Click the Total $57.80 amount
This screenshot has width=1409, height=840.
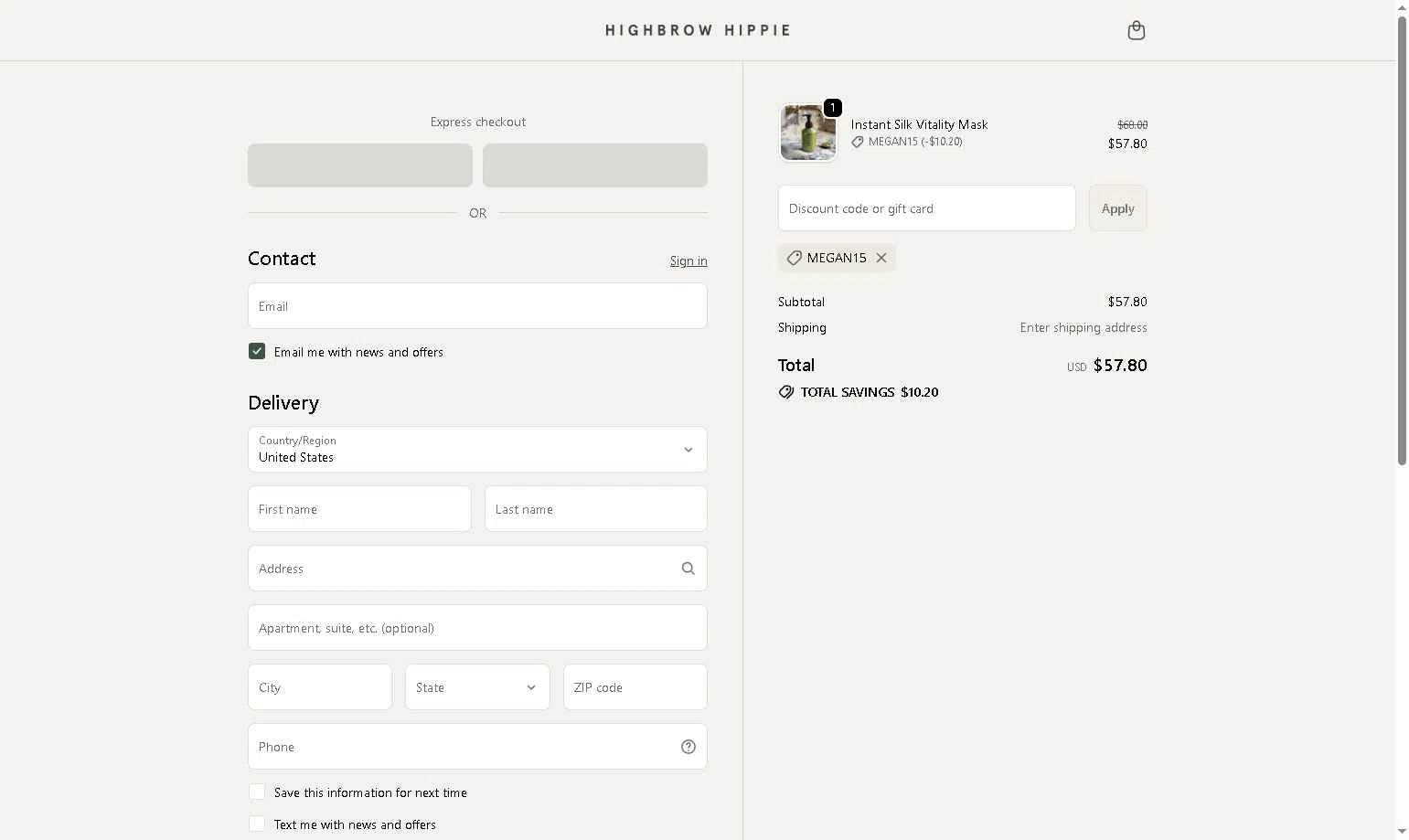click(1120, 366)
